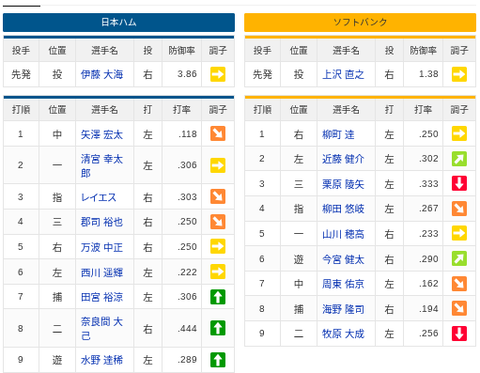Viewport: 480px width, 373px height.
Task: Click batting average .303 for レイエス
Action: [187, 197]
